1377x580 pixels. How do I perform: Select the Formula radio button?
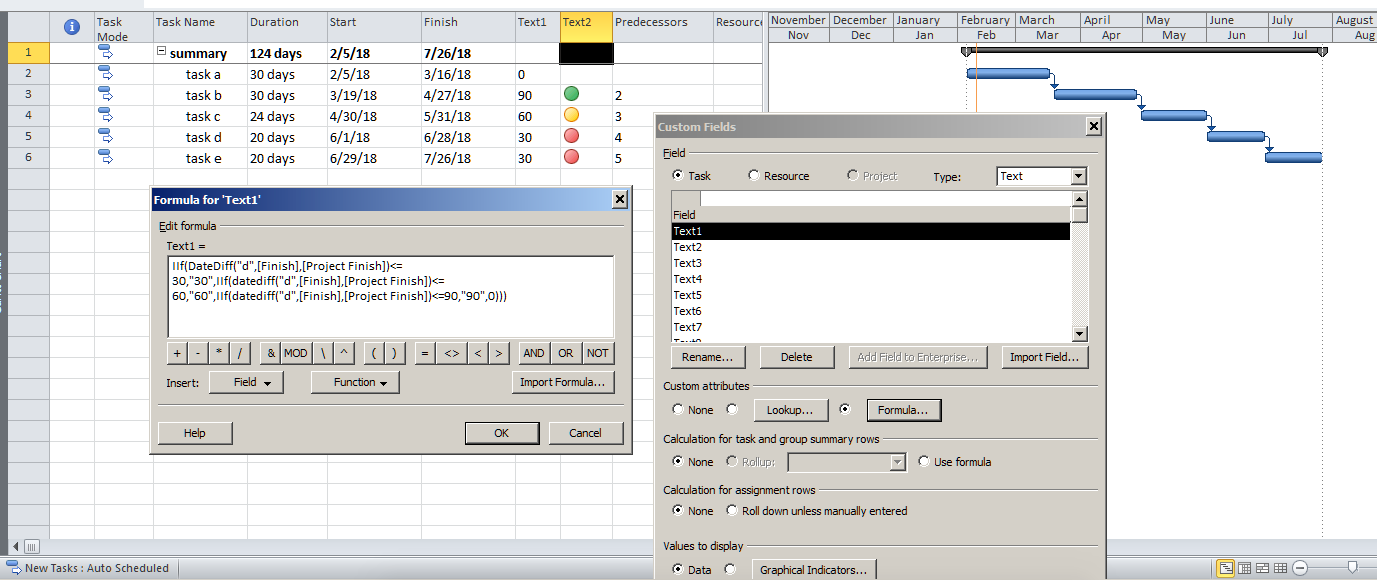coord(845,410)
